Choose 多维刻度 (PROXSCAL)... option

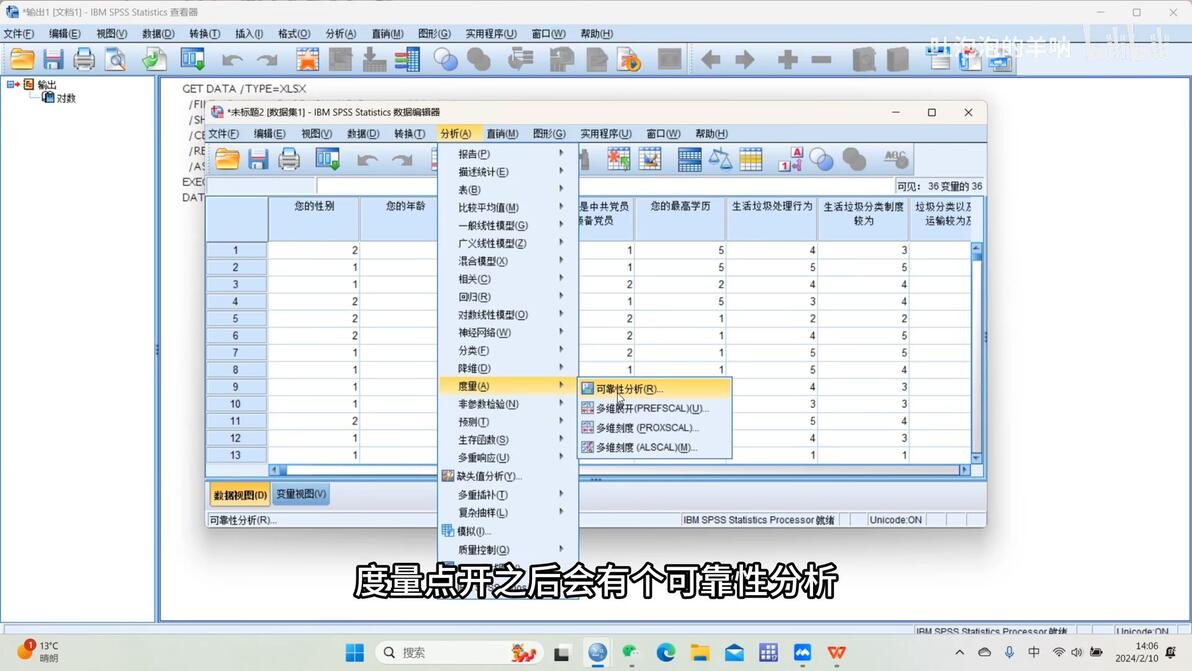[655, 428]
